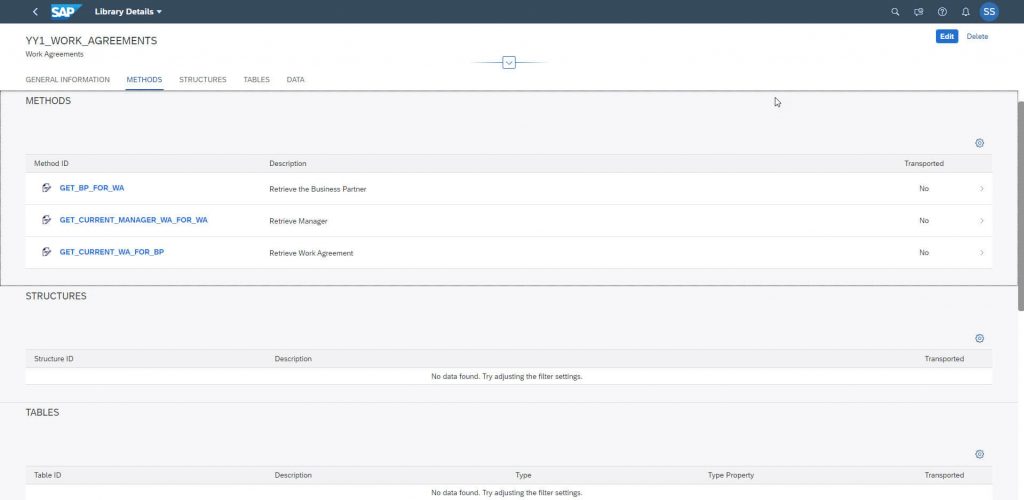Click the Type column header in Tables
Screen dimensions: 1024x500
523,475
